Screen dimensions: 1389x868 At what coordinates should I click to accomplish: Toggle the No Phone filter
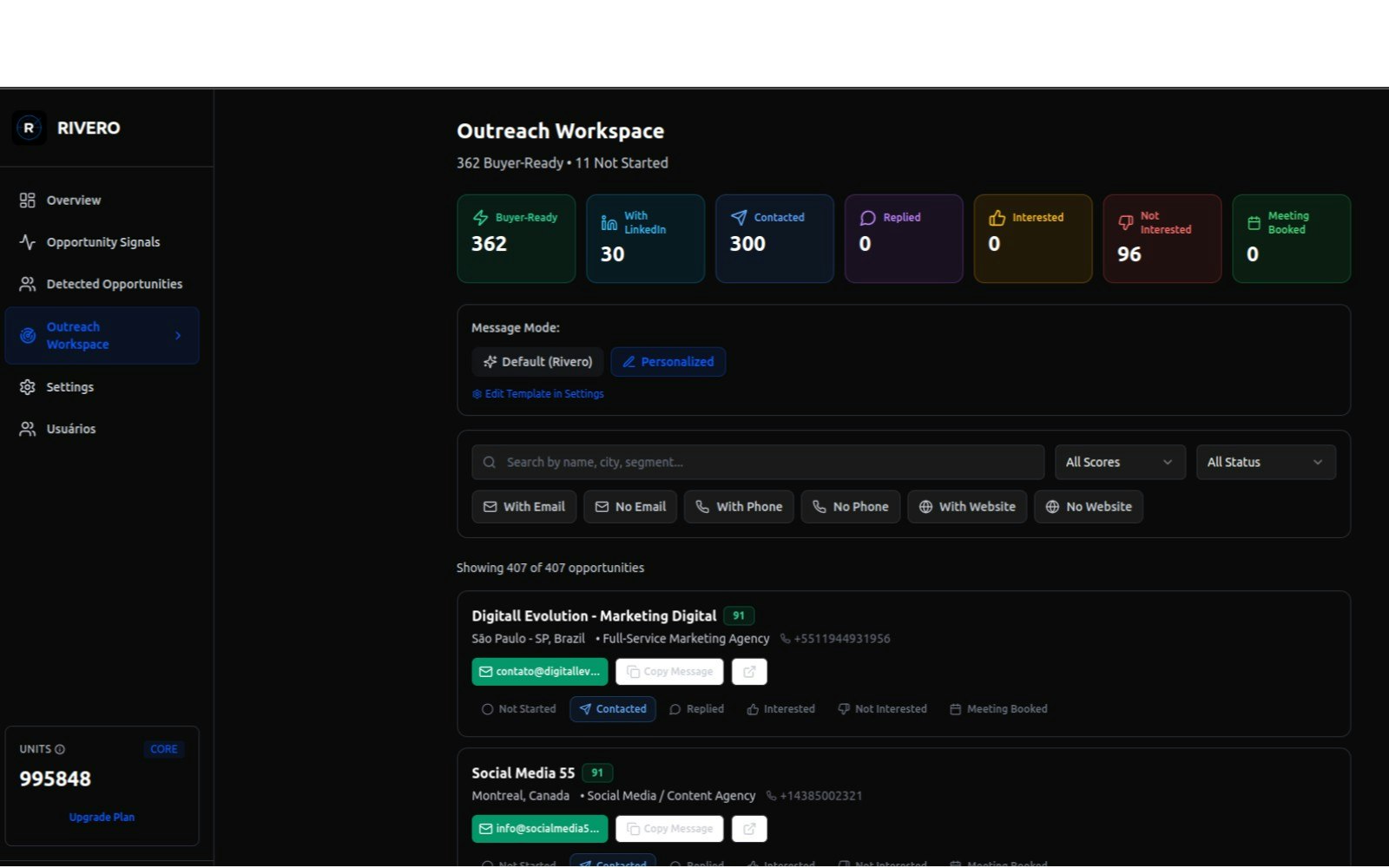850,506
